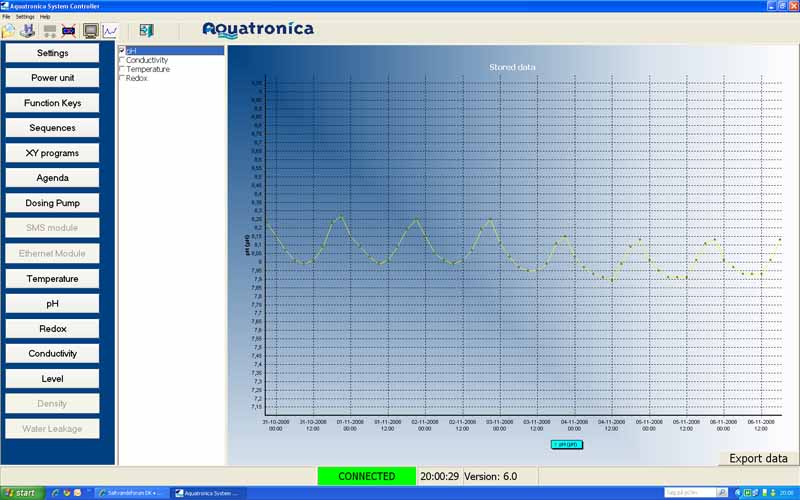Enable the Temperature data series checkbox
This screenshot has height=500, width=800.
(x=122, y=69)
